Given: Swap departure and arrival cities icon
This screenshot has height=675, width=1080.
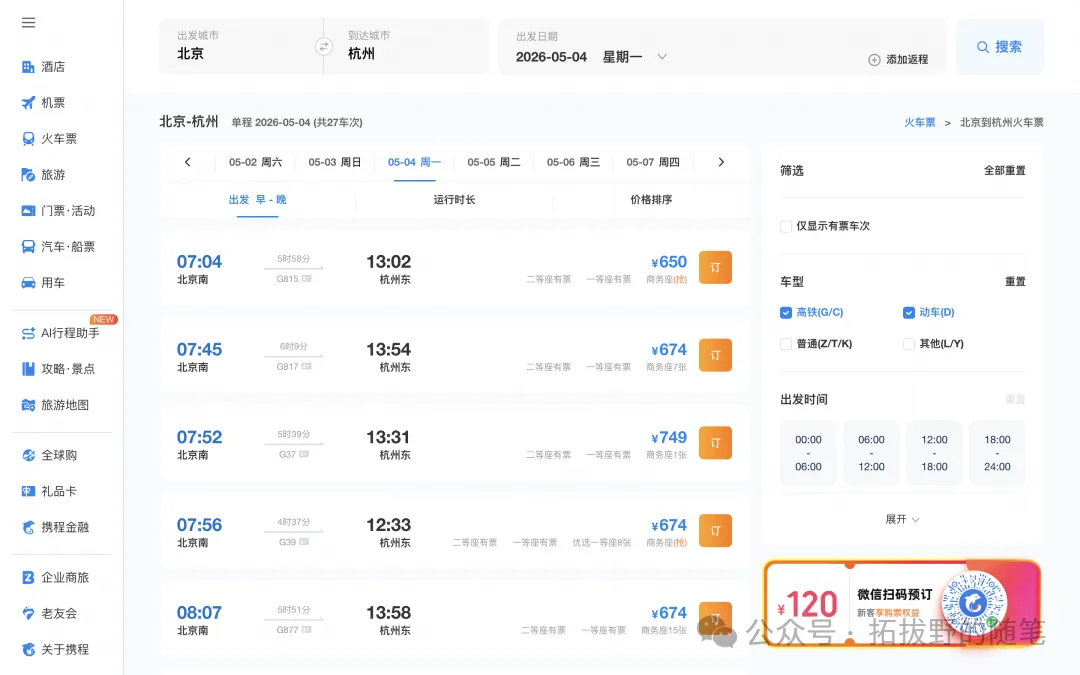Looking at the screenshot, I should point(324,47).
